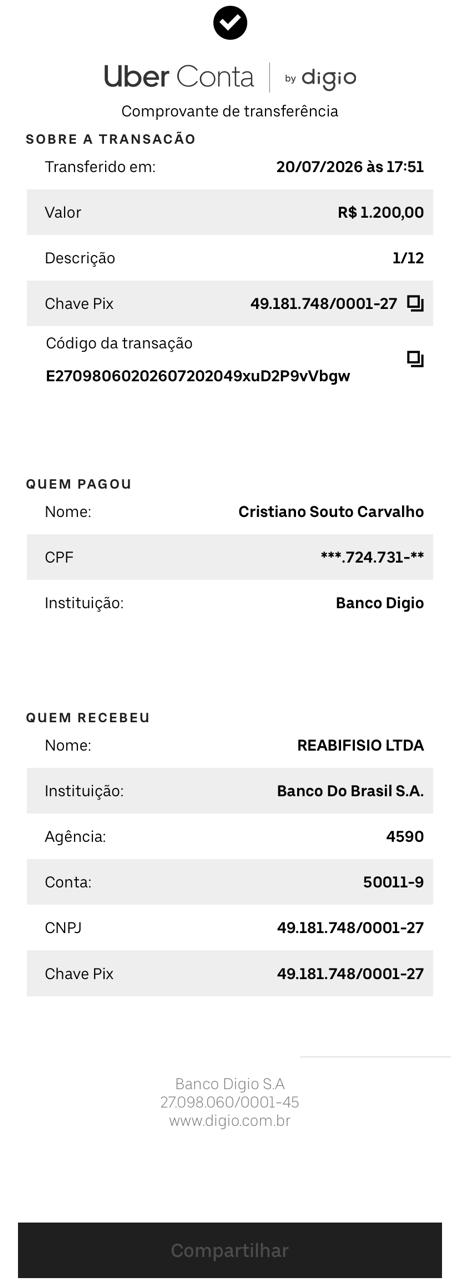Tap the Chave Pix row under Quem Recebeu

coord(230,974)
